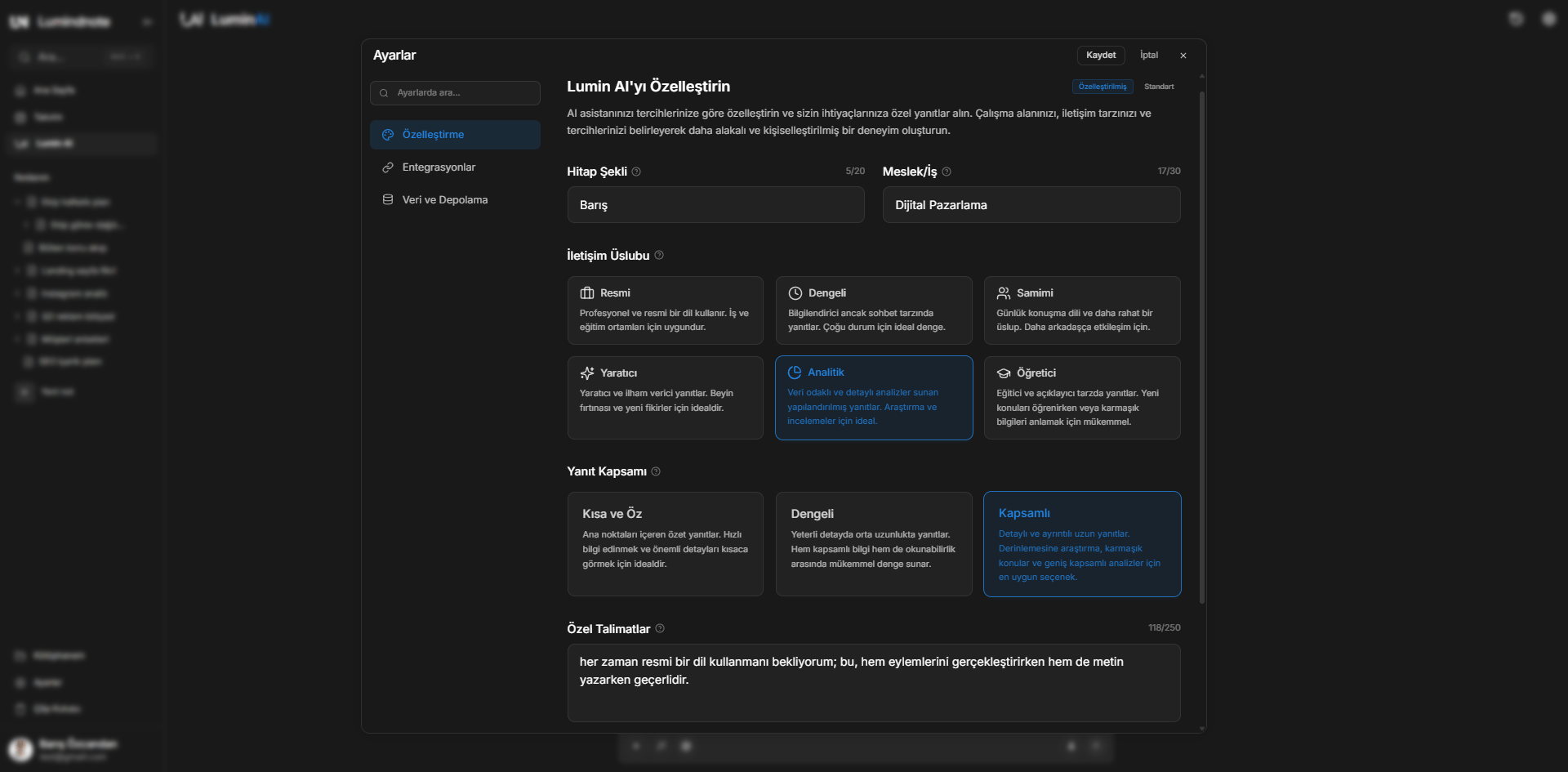
Task: Open the İletişim Üslubu help icon
Action: point(659,256)
